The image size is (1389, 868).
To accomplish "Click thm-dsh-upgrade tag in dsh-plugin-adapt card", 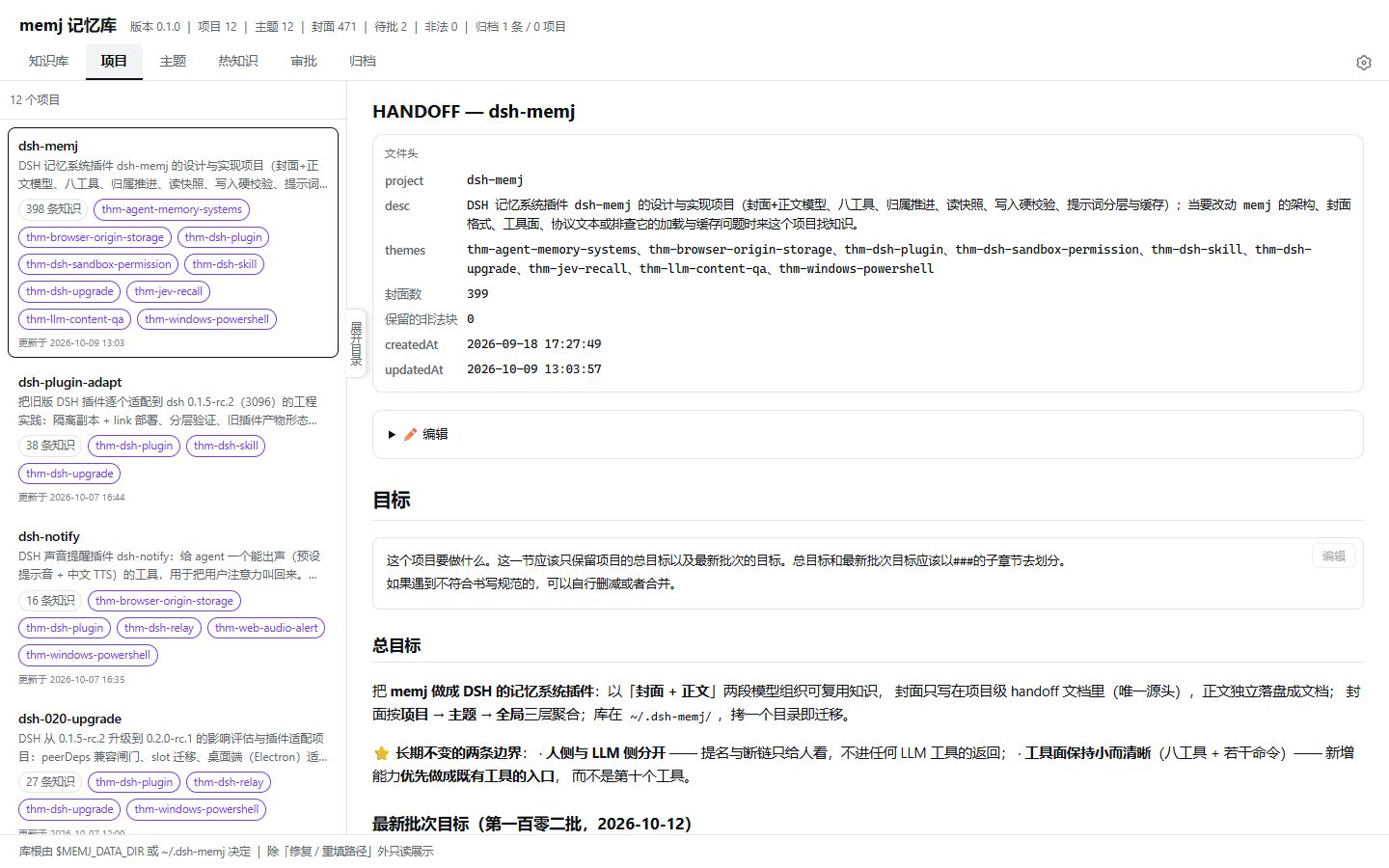I will click(x=69, y=474).
